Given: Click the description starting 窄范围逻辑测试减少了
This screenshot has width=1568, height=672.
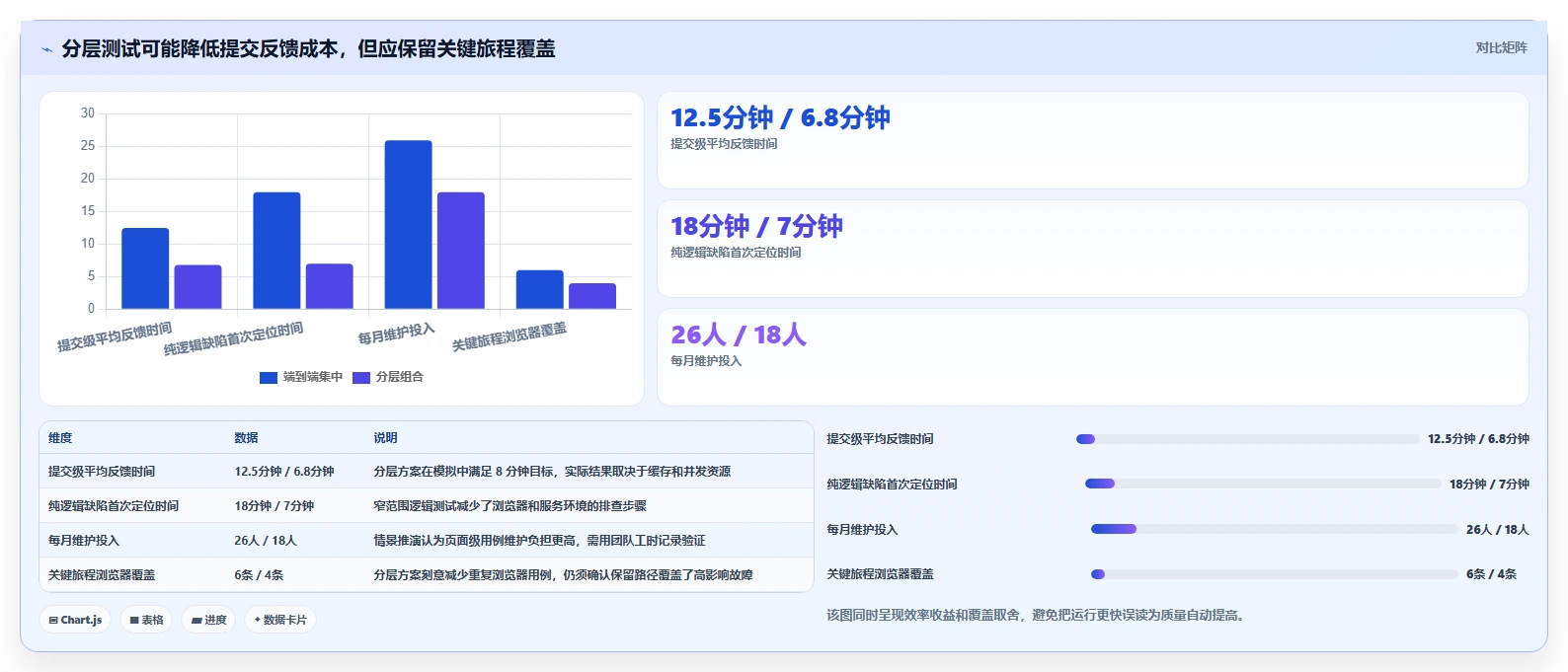Looking at the screenshot, I should tap(510, 506).
